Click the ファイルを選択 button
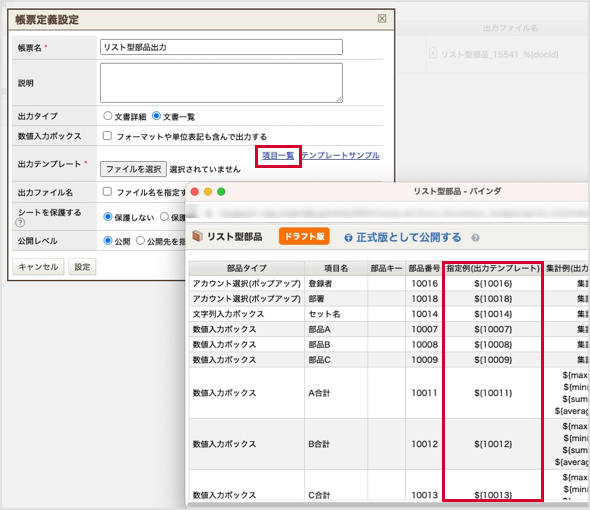This screenshot has height=510, width=590. [133, 169]
